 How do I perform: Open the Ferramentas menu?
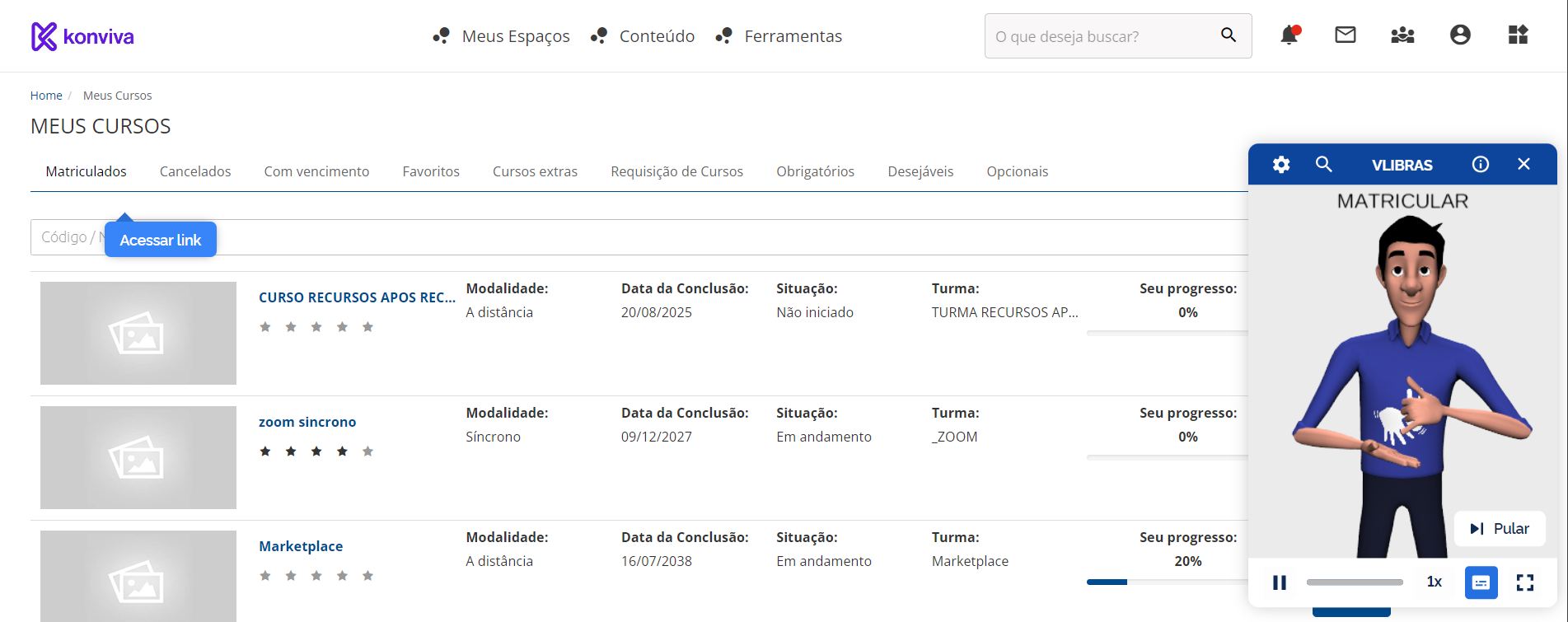pyautogui.click(x=779, y=36)
